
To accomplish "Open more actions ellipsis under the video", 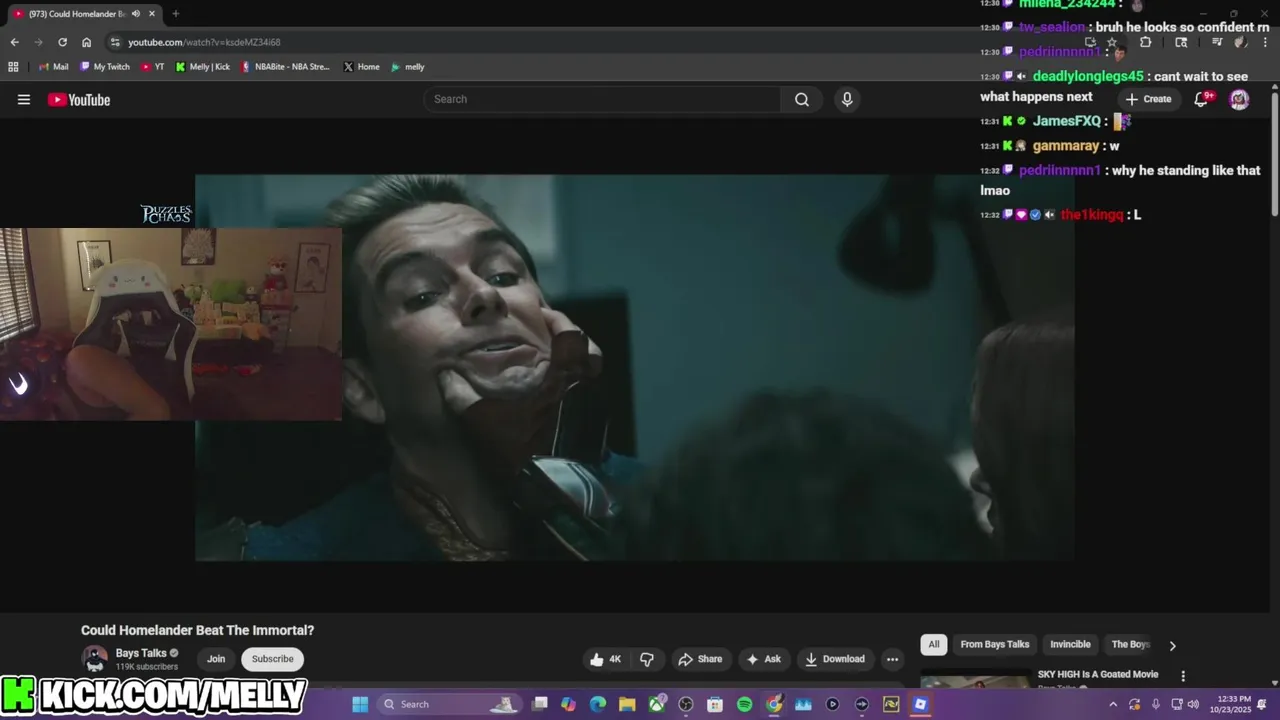I will click(x=892, y=659).
